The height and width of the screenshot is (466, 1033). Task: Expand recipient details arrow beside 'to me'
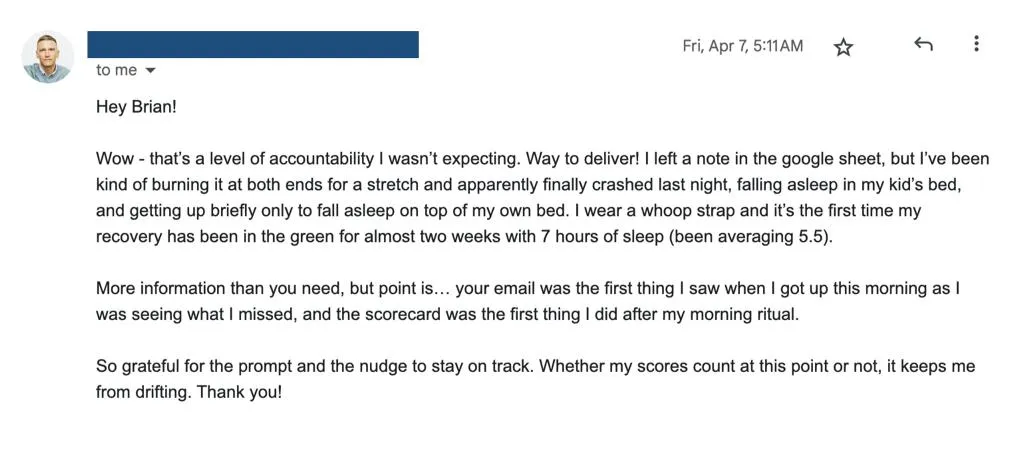point(151,71)
